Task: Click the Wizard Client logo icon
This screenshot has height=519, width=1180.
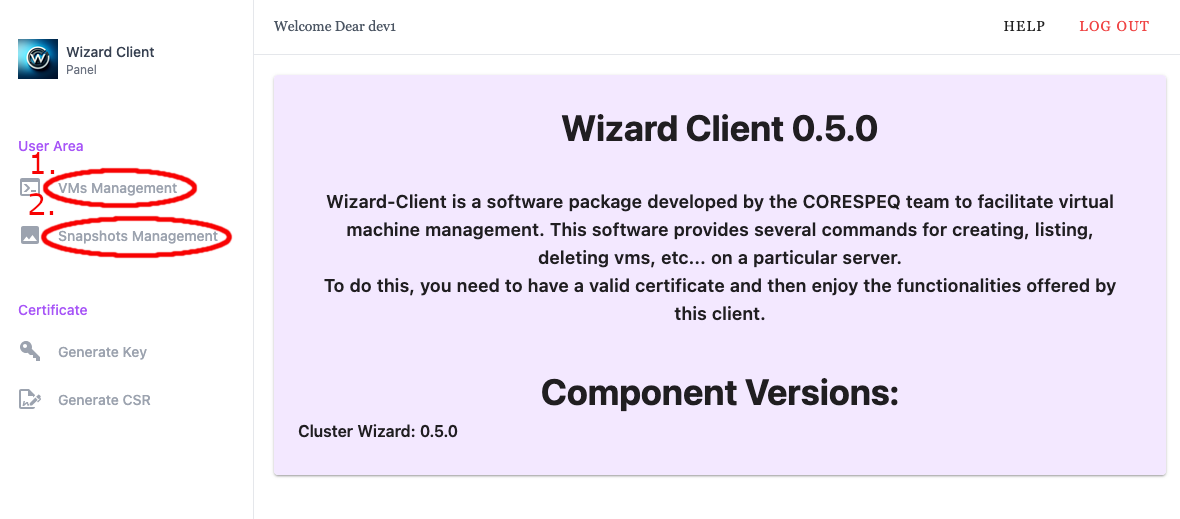Action: click(38, 59)
